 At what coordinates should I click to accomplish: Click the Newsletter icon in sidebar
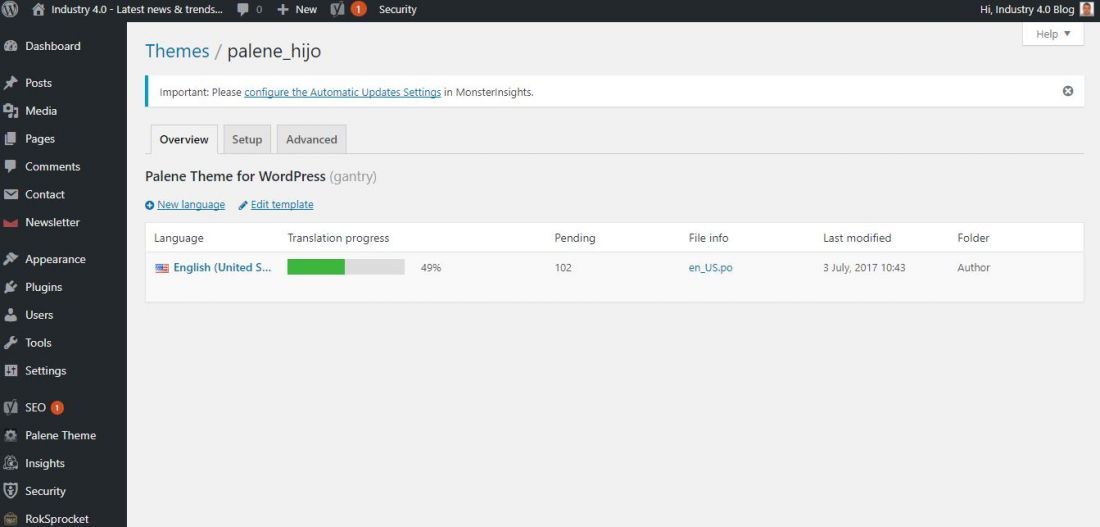(11, 222)
